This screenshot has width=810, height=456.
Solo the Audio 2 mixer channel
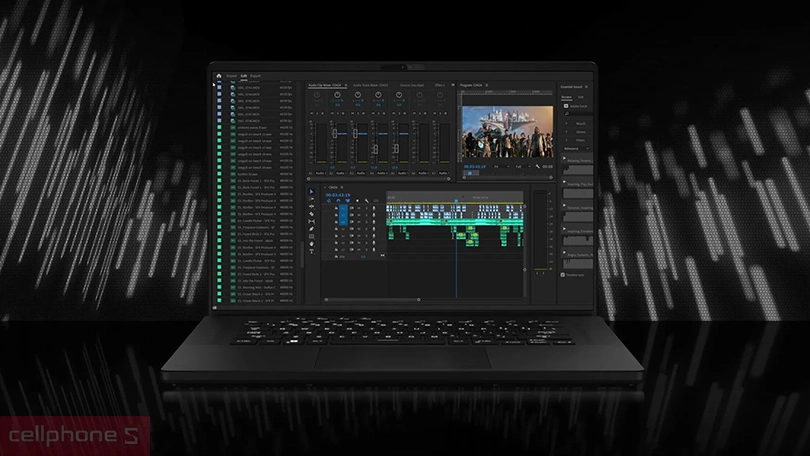[338, 113]
